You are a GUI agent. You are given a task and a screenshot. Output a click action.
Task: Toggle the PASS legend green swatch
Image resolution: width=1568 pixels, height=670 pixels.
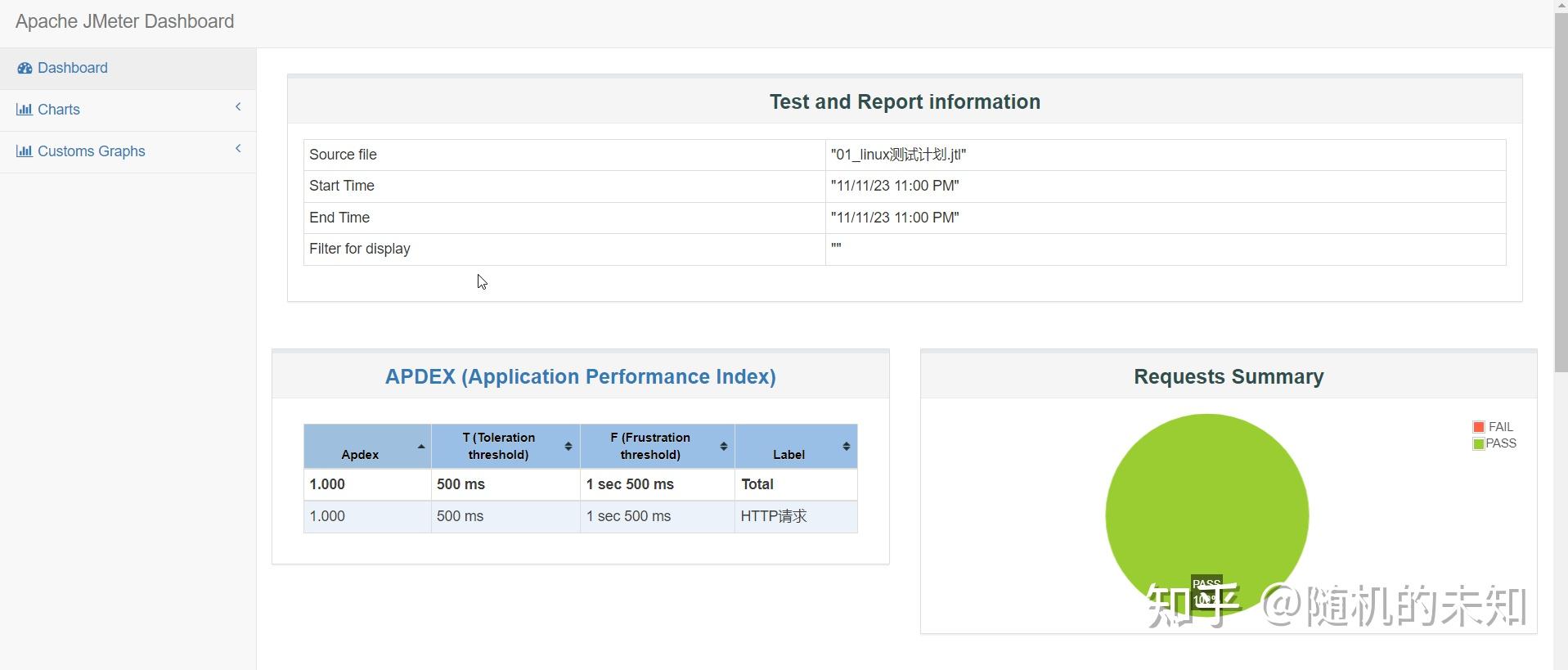point(1478,444)
